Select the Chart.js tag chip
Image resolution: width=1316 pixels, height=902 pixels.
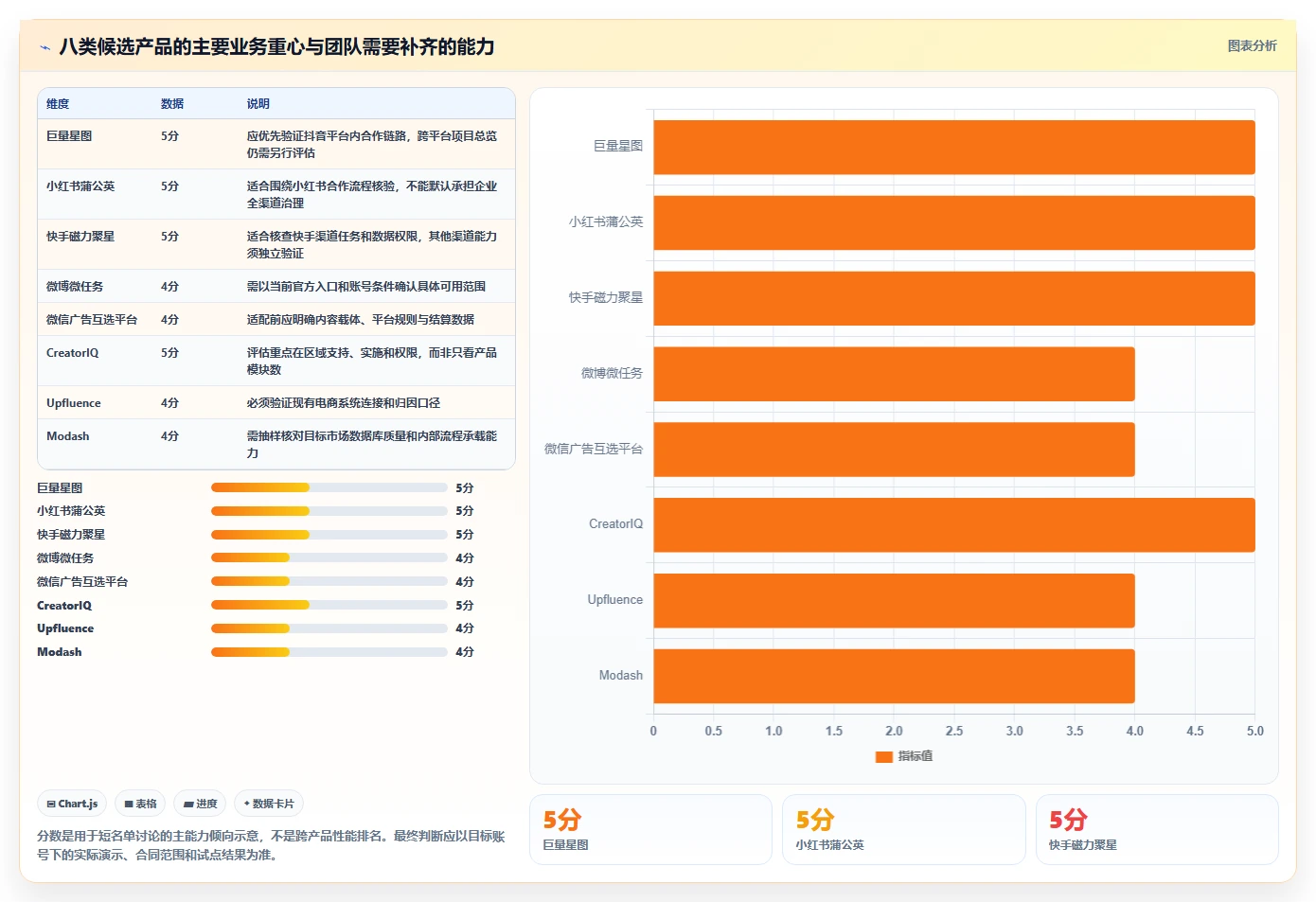72,804
